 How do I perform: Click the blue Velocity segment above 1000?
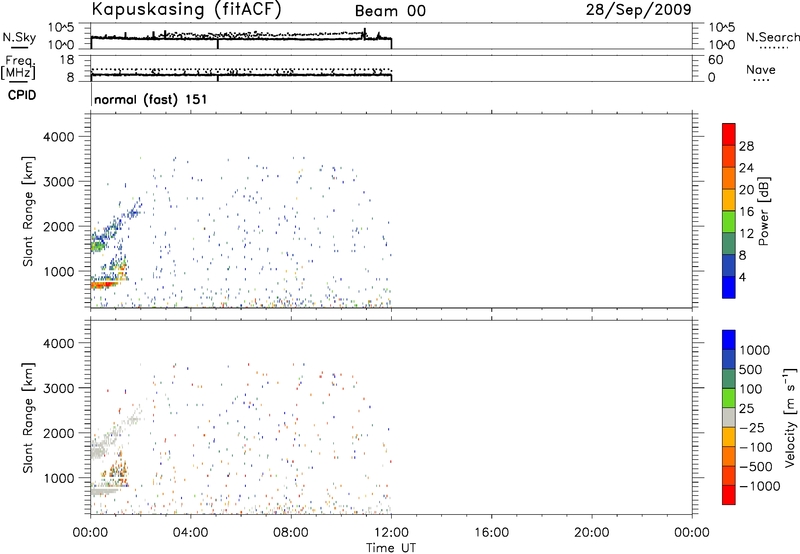click(x=729, y=340)
